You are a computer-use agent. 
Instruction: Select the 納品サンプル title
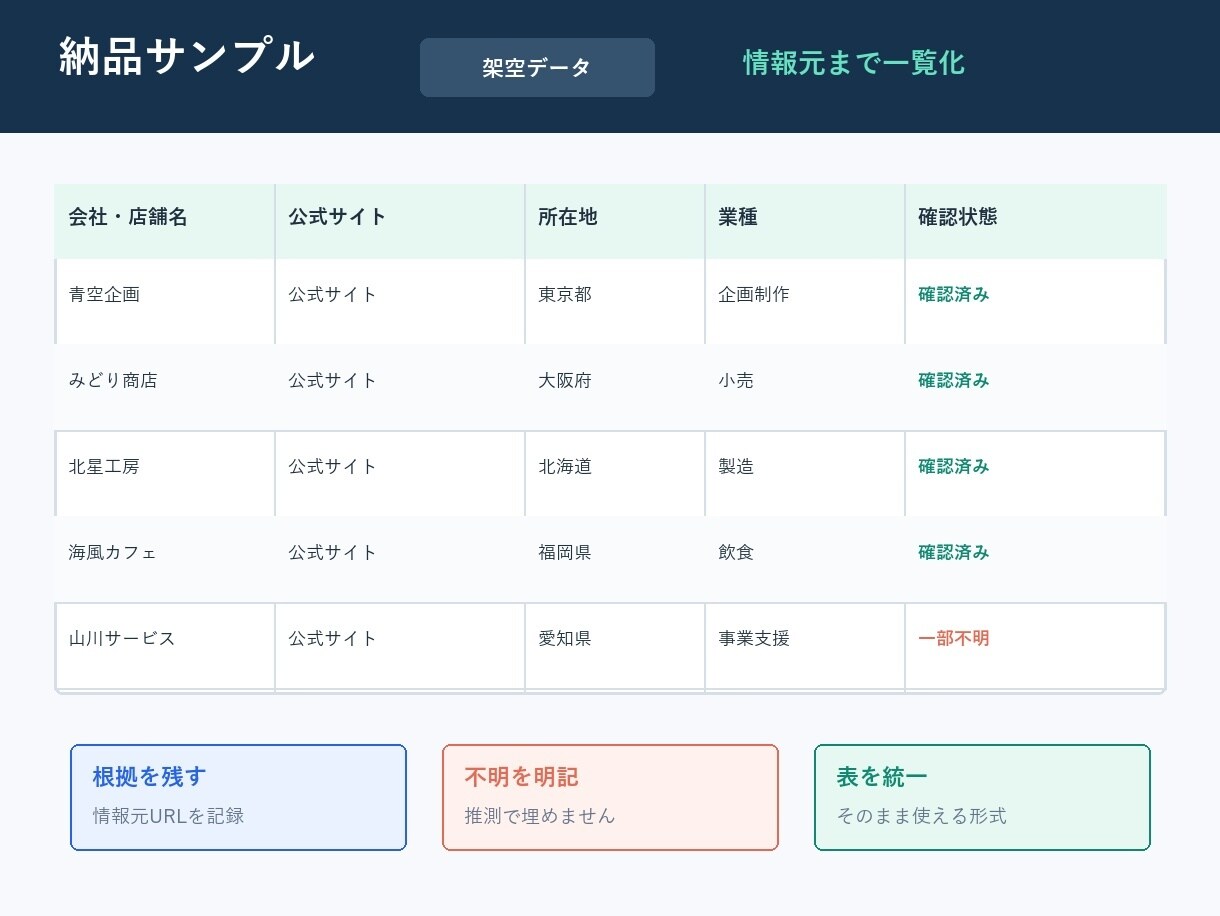coord(187,56)
